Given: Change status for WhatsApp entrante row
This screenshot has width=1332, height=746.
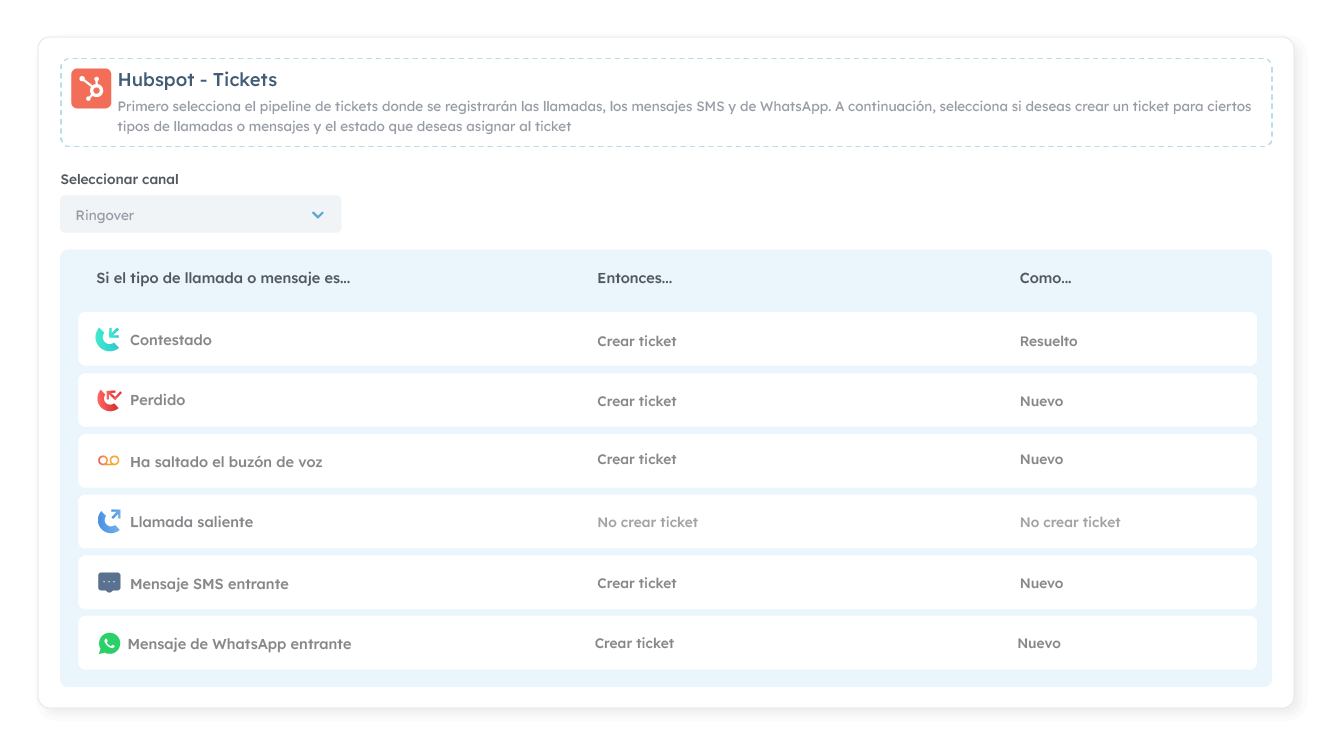Looking at the screenshot, I should pos(1039,643).
